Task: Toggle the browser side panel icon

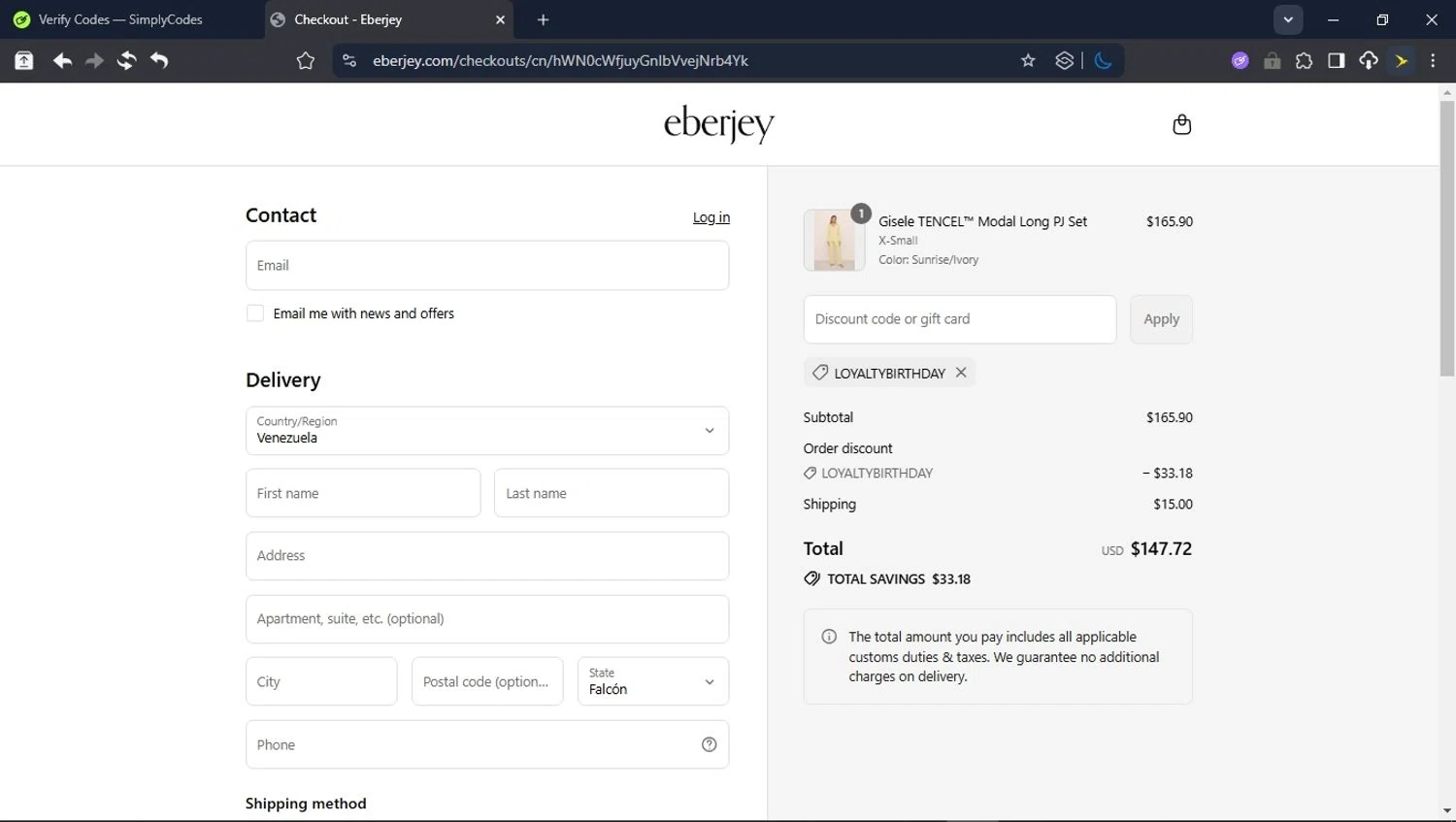Action: (x=1336, y=60)
